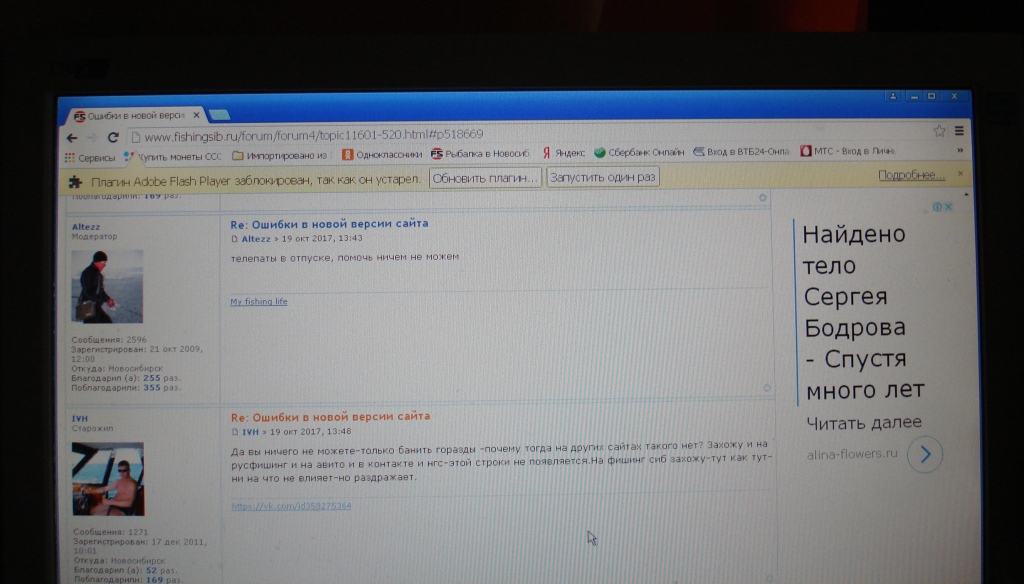Follow the Подробнее link in the warning bar
This screenshot has width=1024, height=584.
click(911, 175)
